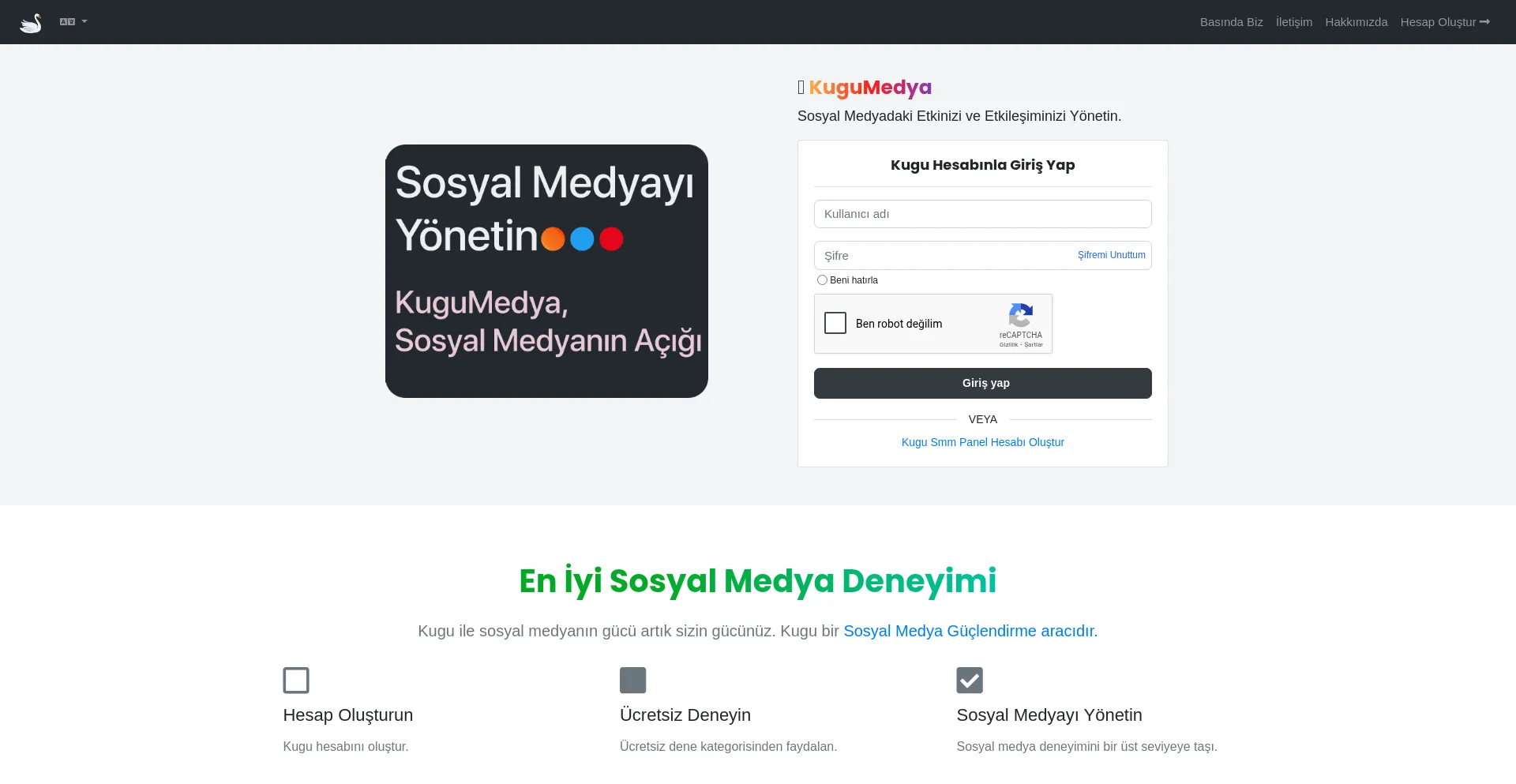Click the Sosyal Medyadaki Etkinizi tagline text
The width and height of the screenshot is (1516, 784).
959,116
